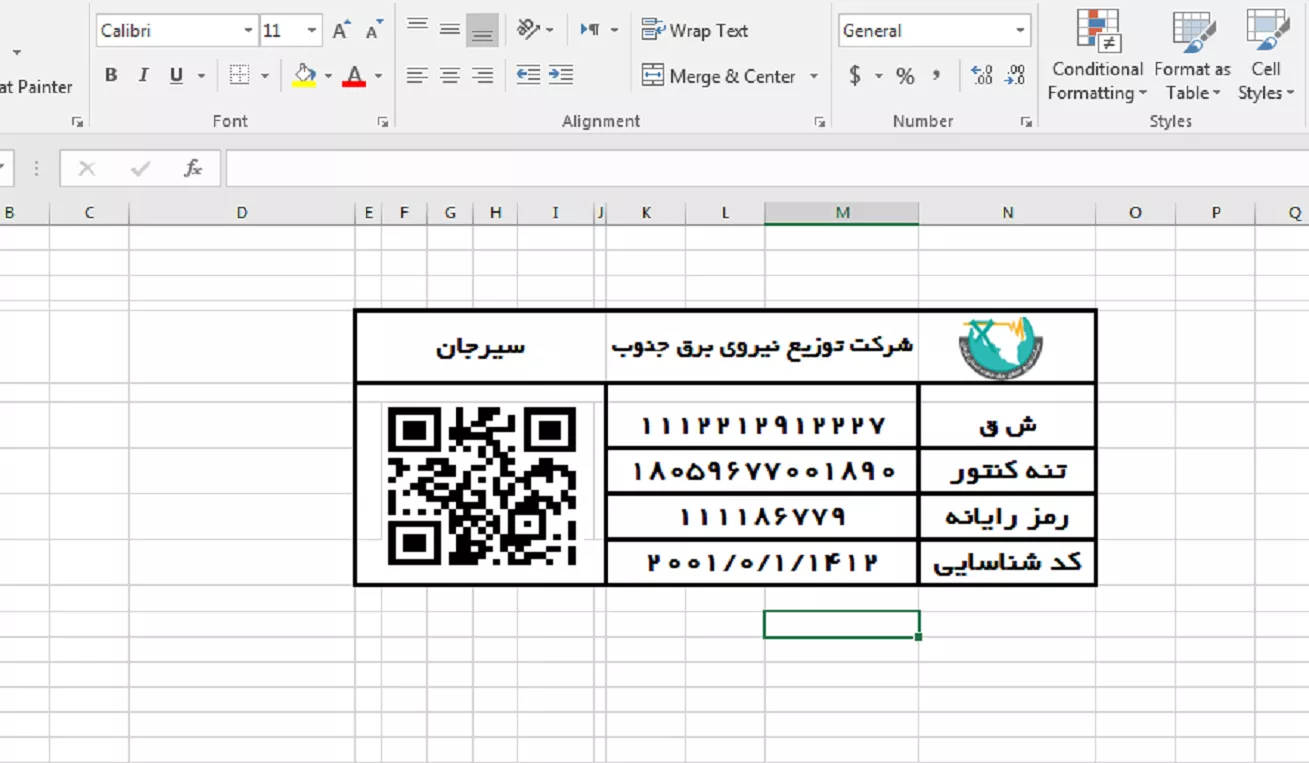1309x763 pixels.
Task: Apply Percent Style
Action: (905, 76)
